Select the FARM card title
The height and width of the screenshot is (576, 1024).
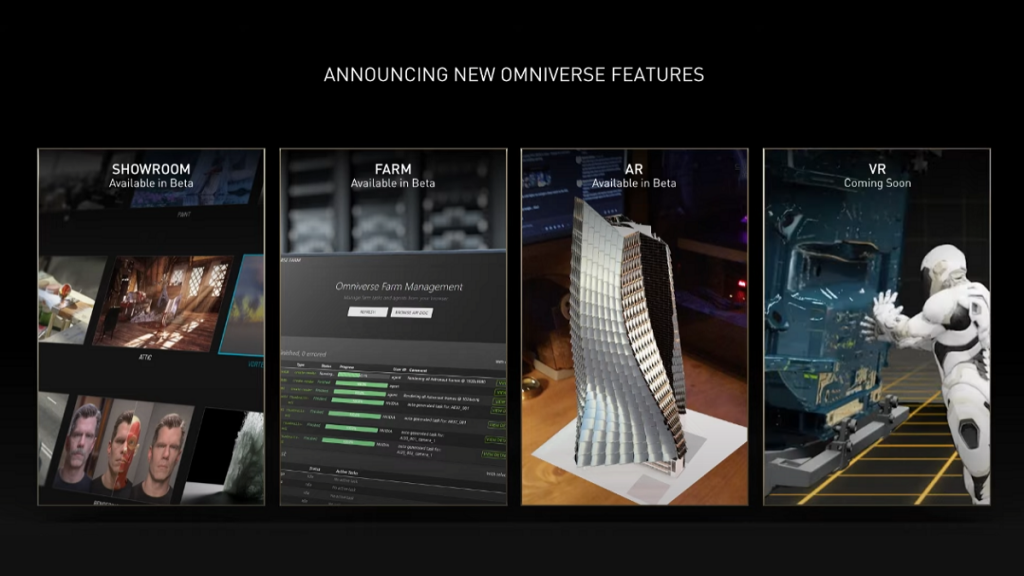pyautogui.click(x=393, y=169)
